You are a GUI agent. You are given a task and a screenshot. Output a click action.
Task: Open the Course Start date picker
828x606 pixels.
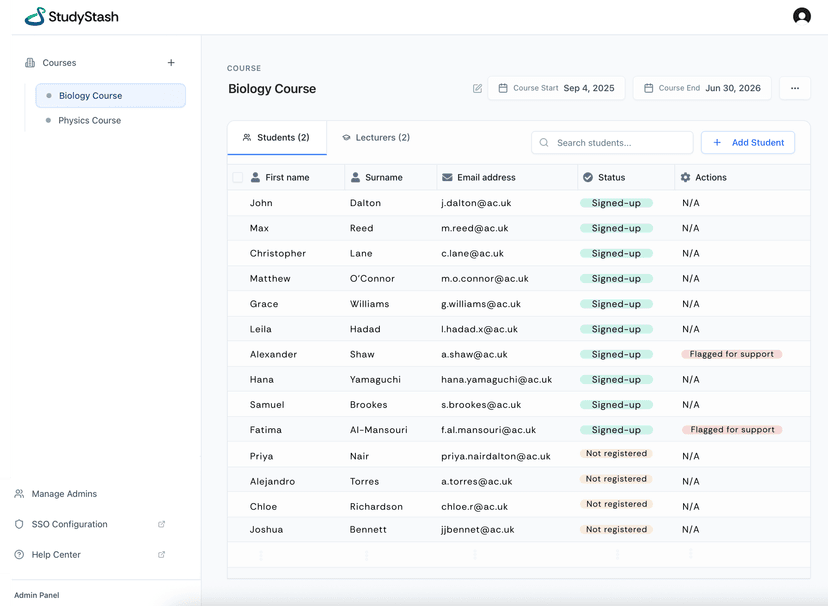coord(557,88)
